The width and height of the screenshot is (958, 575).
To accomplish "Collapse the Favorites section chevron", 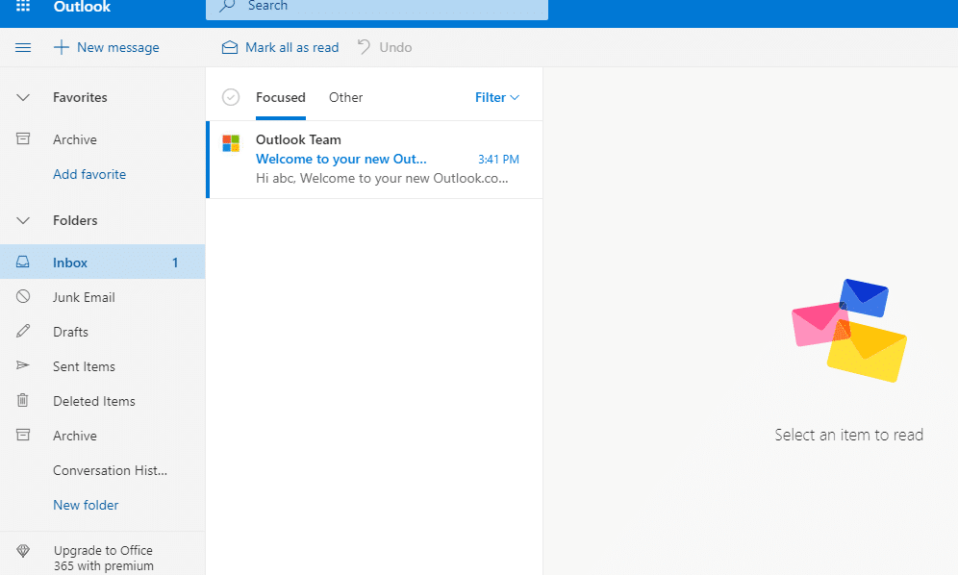I will (23, 97).
